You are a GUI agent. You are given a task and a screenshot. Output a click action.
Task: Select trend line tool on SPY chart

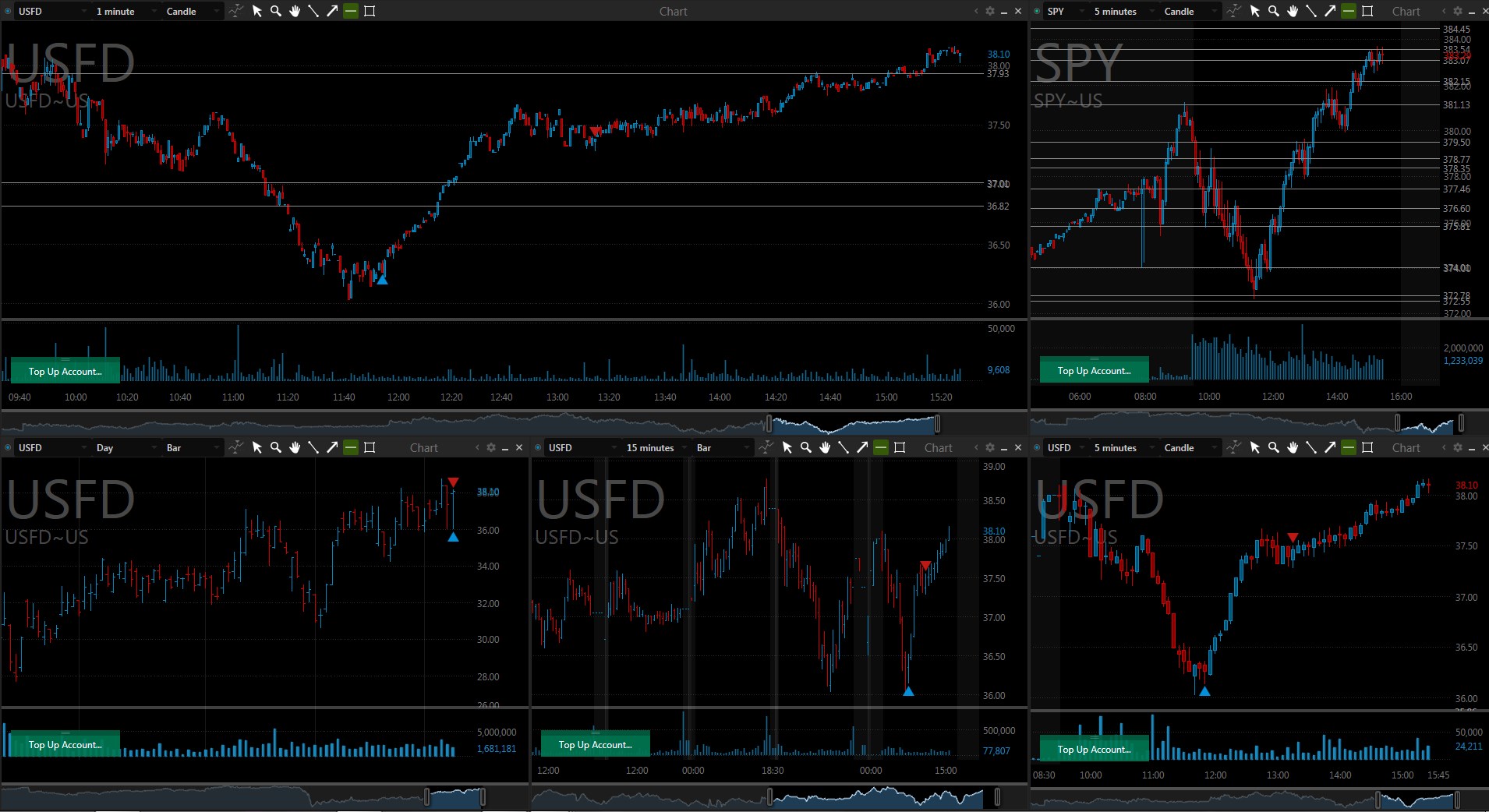1311,11
